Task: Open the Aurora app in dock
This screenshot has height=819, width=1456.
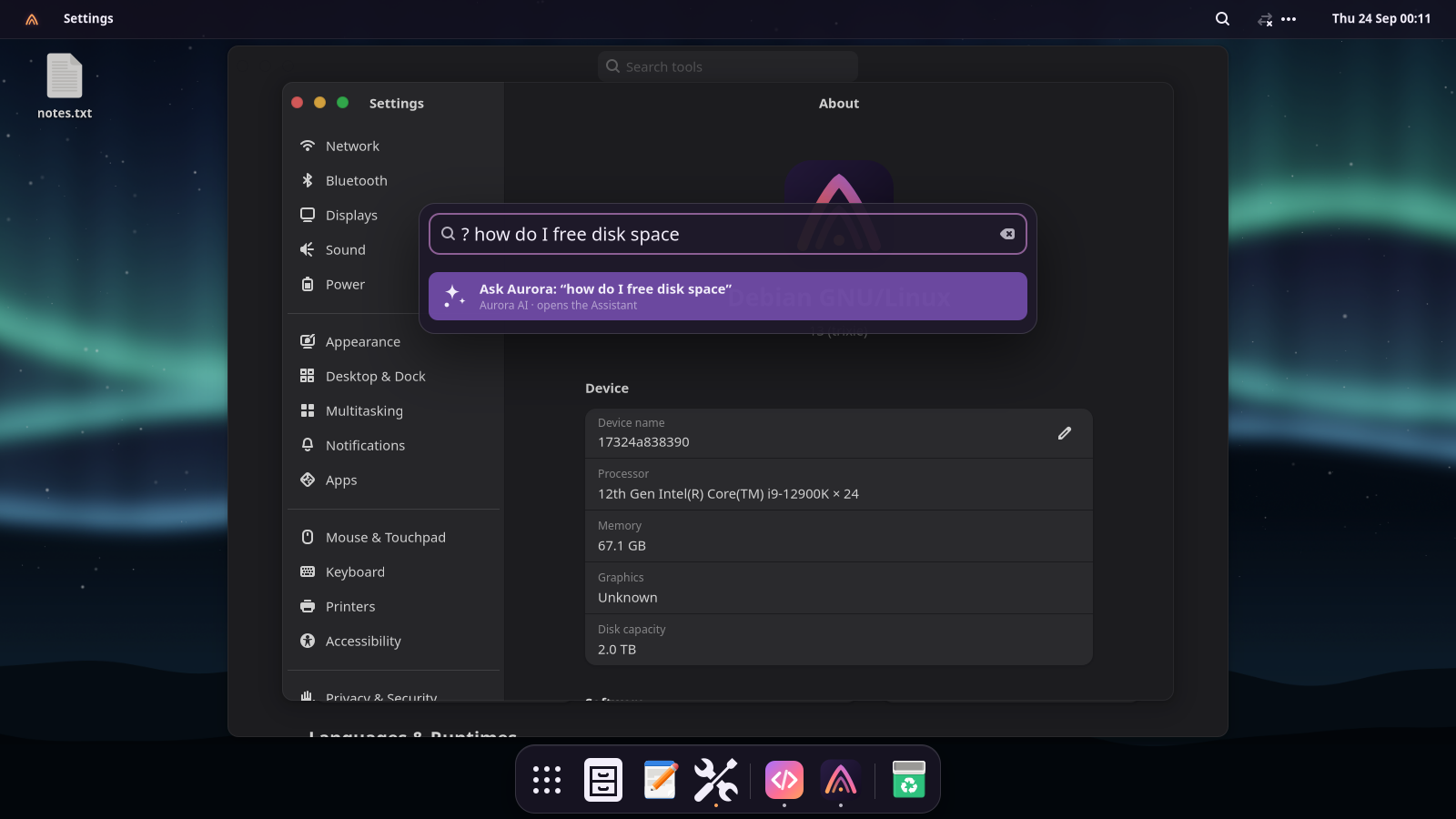Action: (x=841, y=780)
